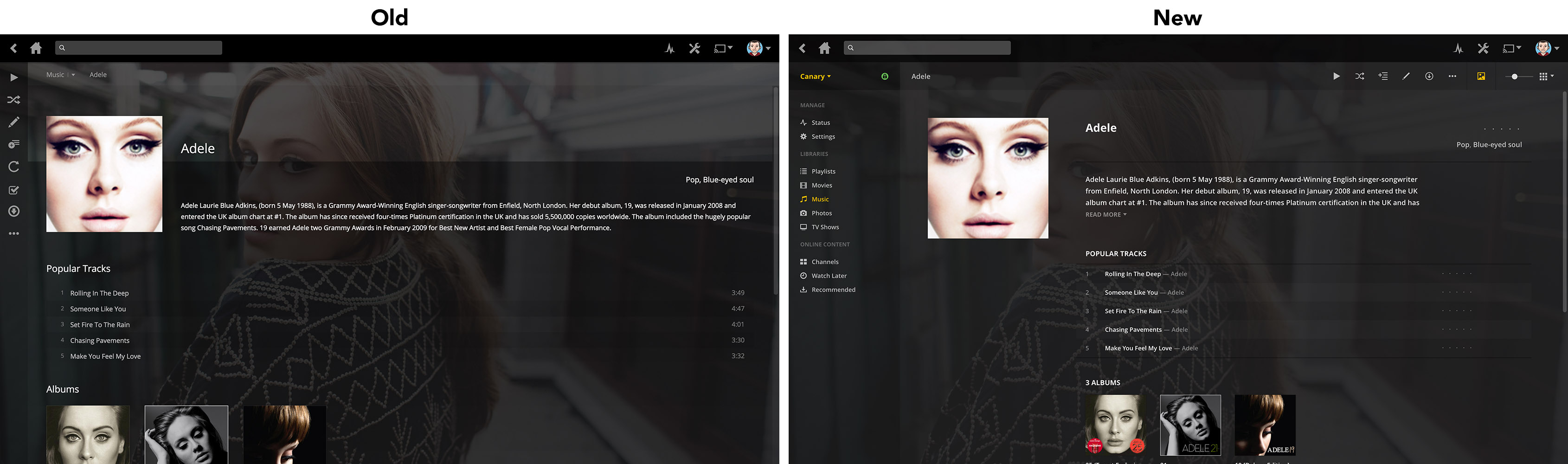
Task: Open Photos library in New window sidebar
Action: [x=816, y=213]
